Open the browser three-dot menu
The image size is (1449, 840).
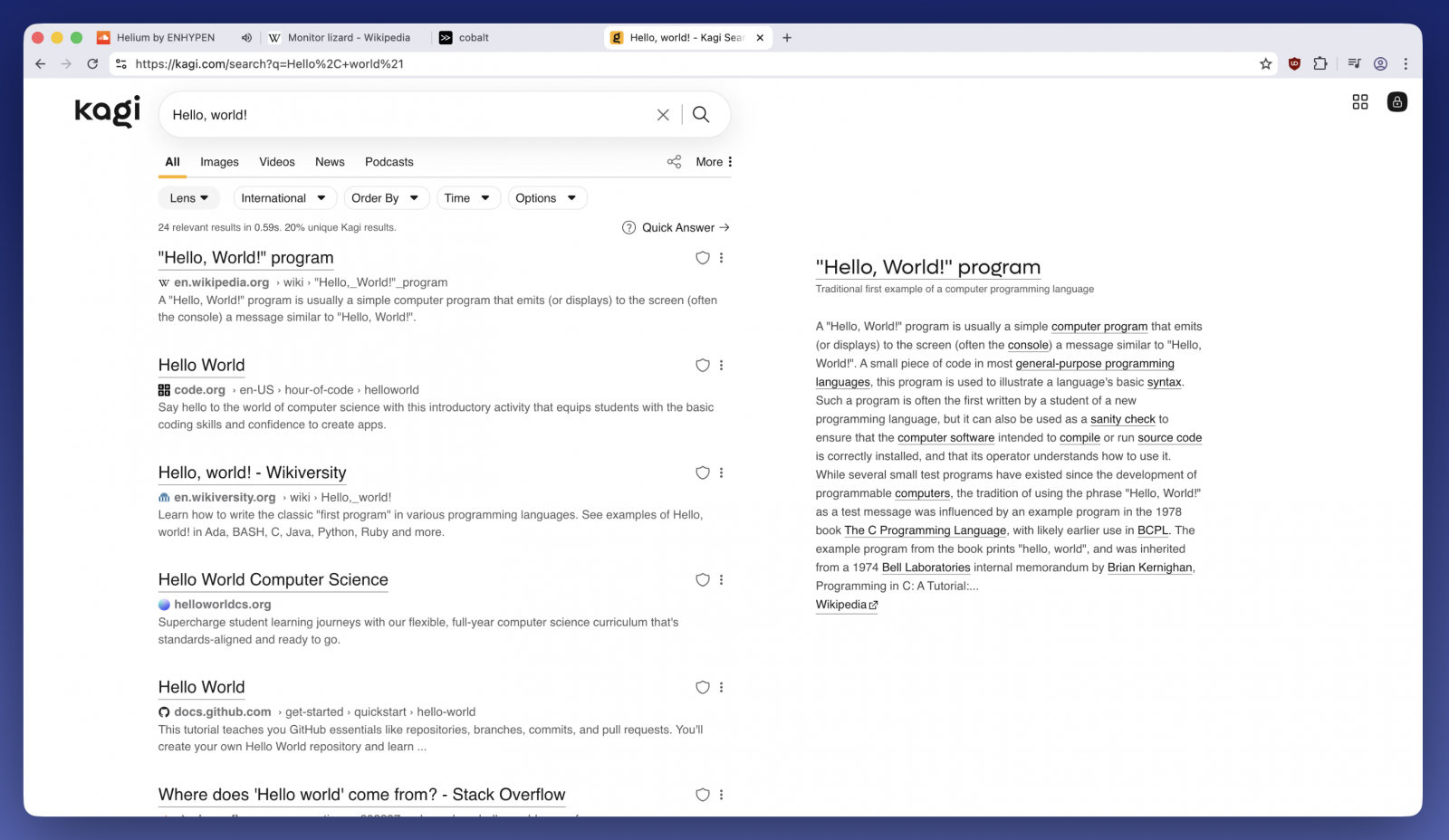tap(1406, 64)
